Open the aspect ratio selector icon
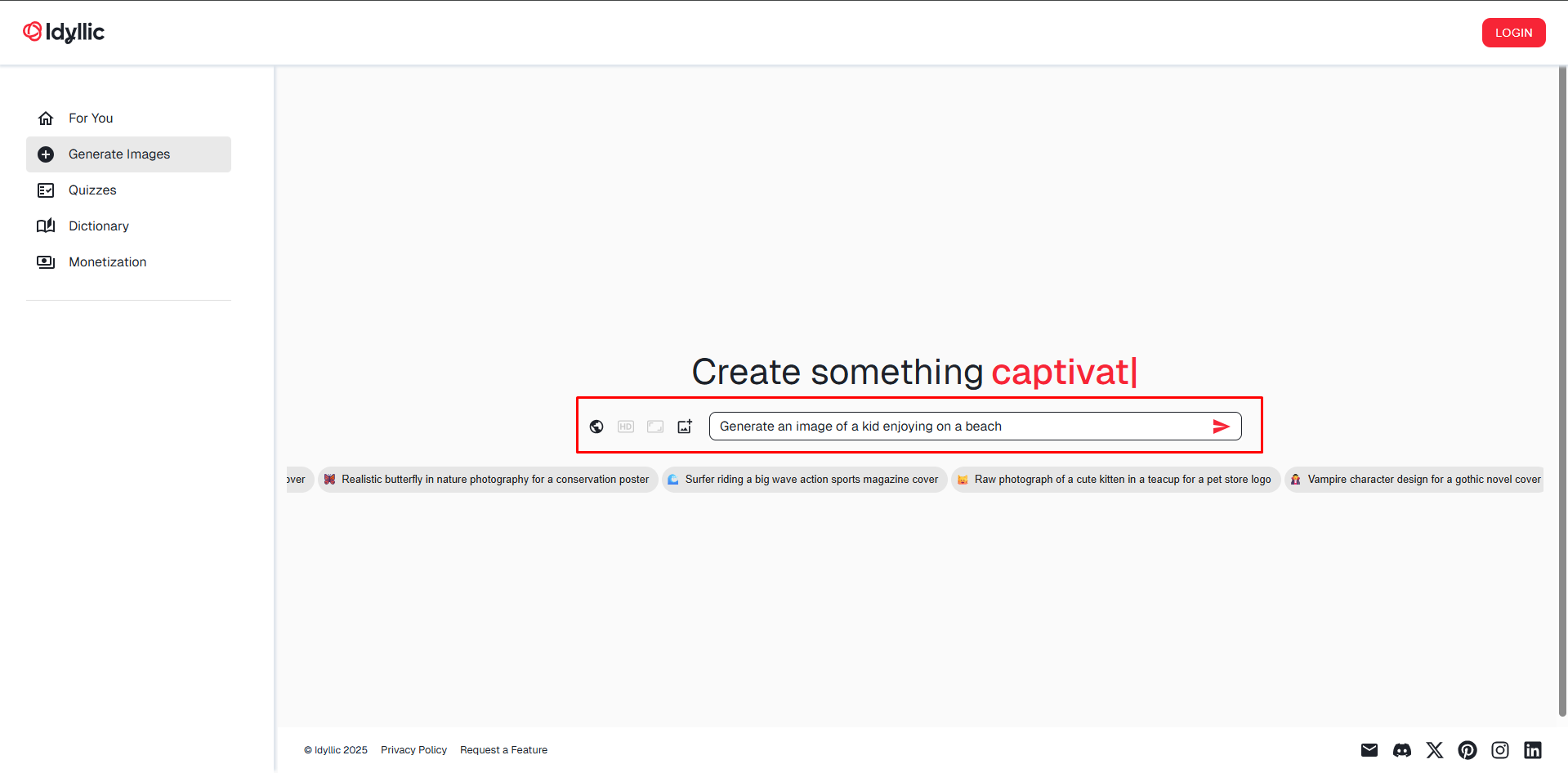 655,427
